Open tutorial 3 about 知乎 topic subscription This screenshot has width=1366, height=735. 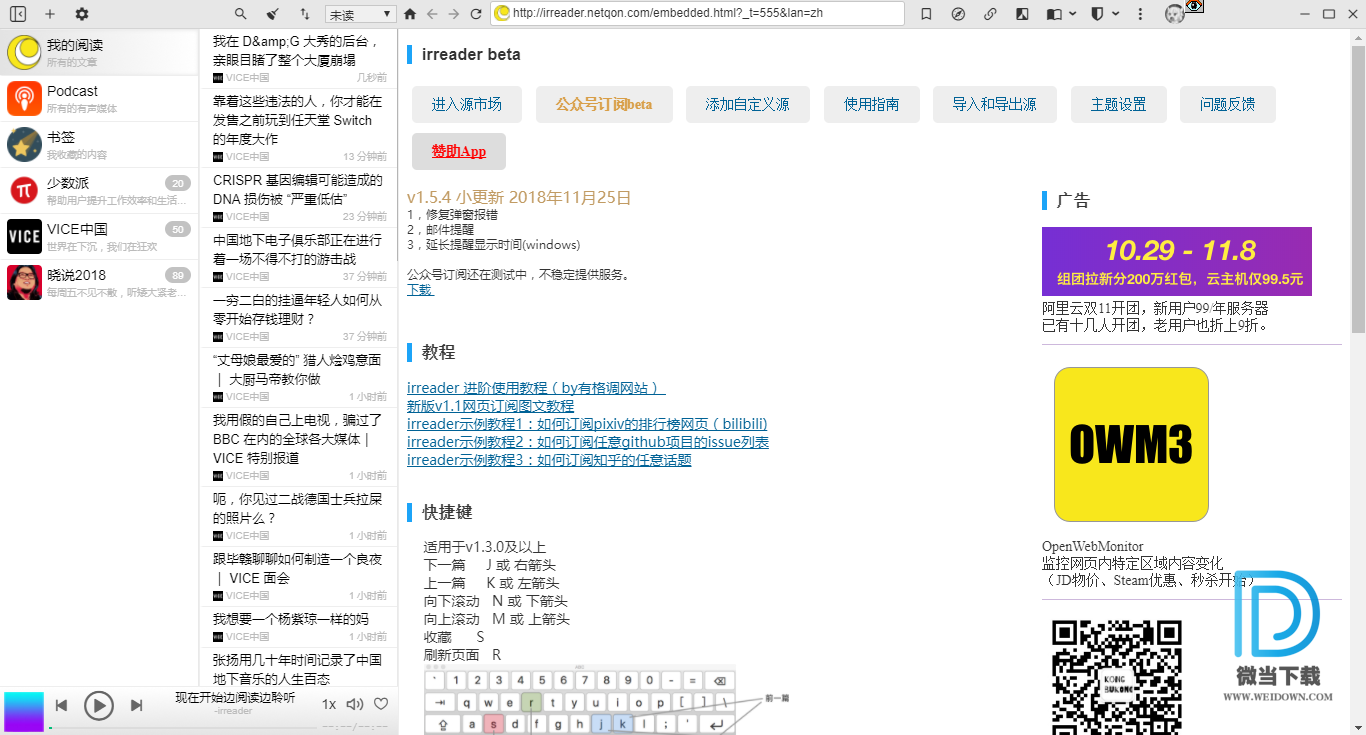(x=549, y=460)
